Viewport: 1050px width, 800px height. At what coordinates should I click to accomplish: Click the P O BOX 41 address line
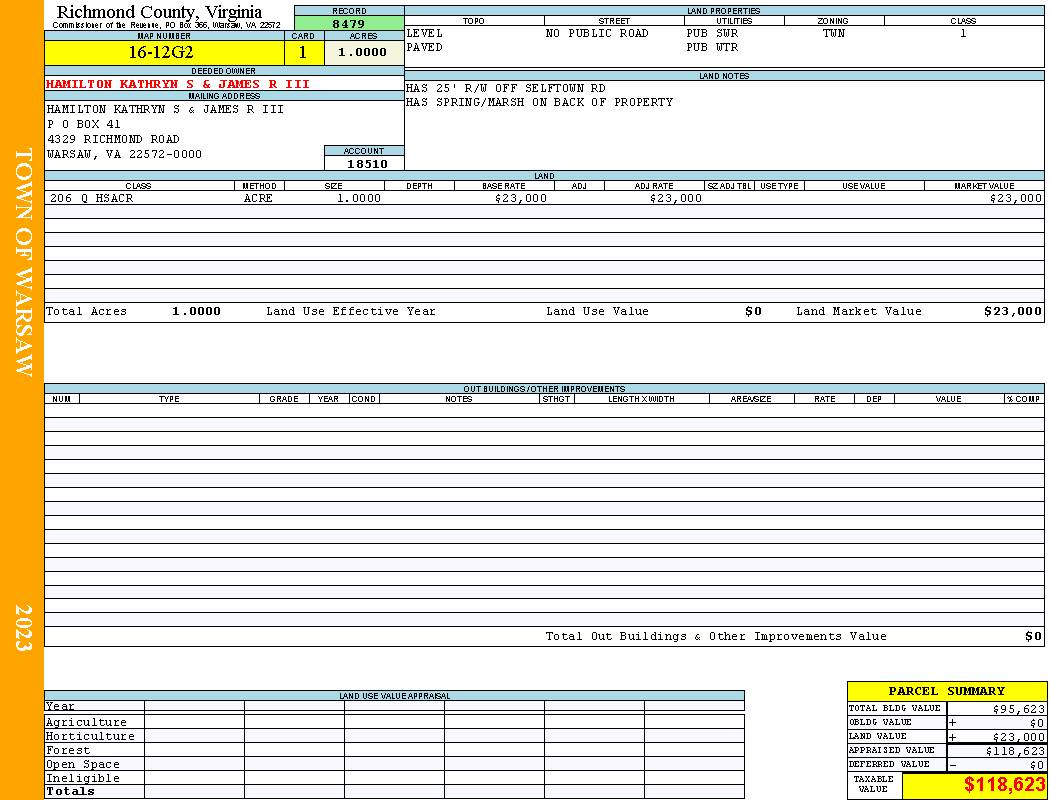[x=84, y=125]
